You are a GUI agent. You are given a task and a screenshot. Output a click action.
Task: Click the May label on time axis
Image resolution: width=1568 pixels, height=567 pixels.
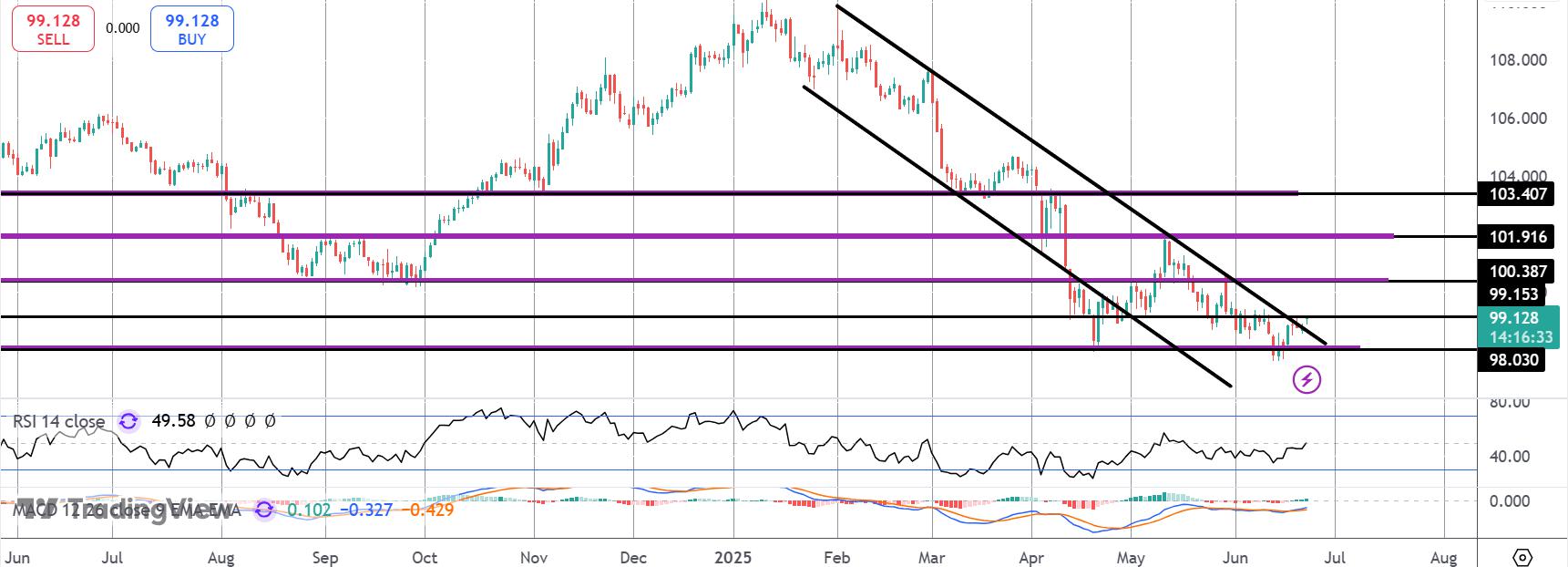(x=1131, y=558)
